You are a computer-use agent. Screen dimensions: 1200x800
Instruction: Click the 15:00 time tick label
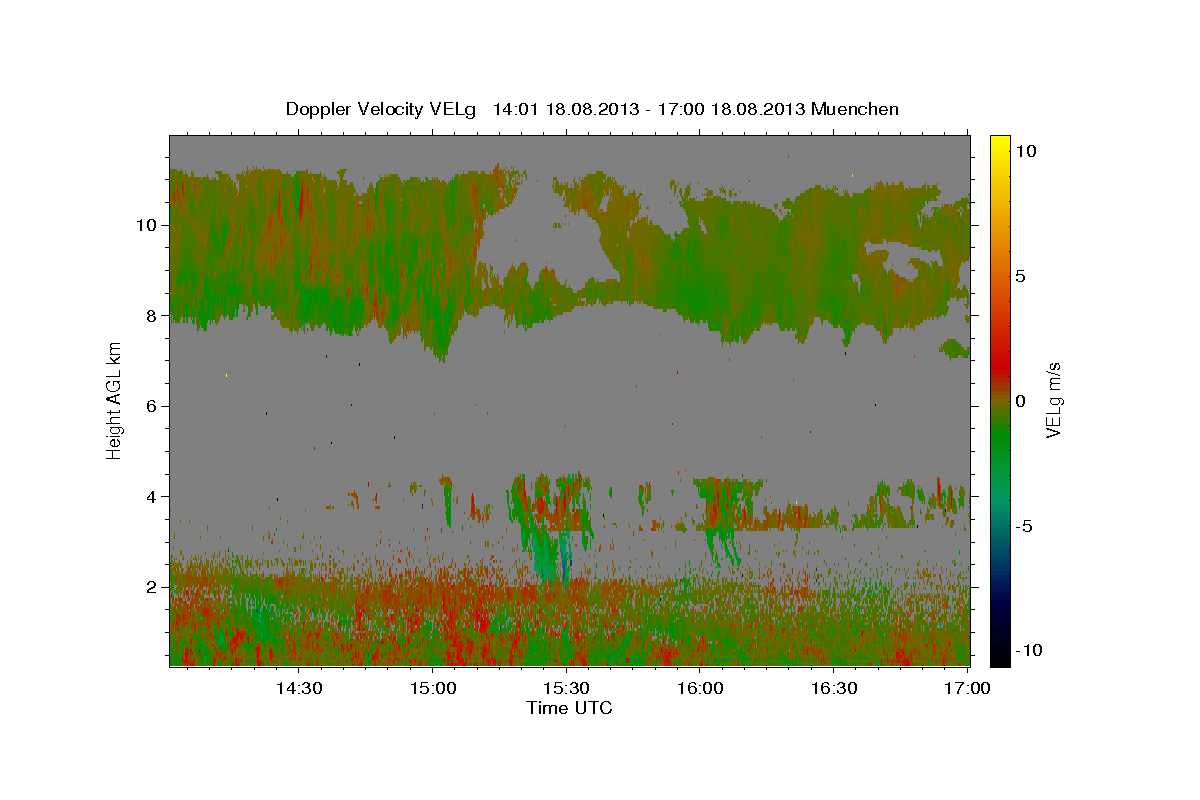coord(432,689)
